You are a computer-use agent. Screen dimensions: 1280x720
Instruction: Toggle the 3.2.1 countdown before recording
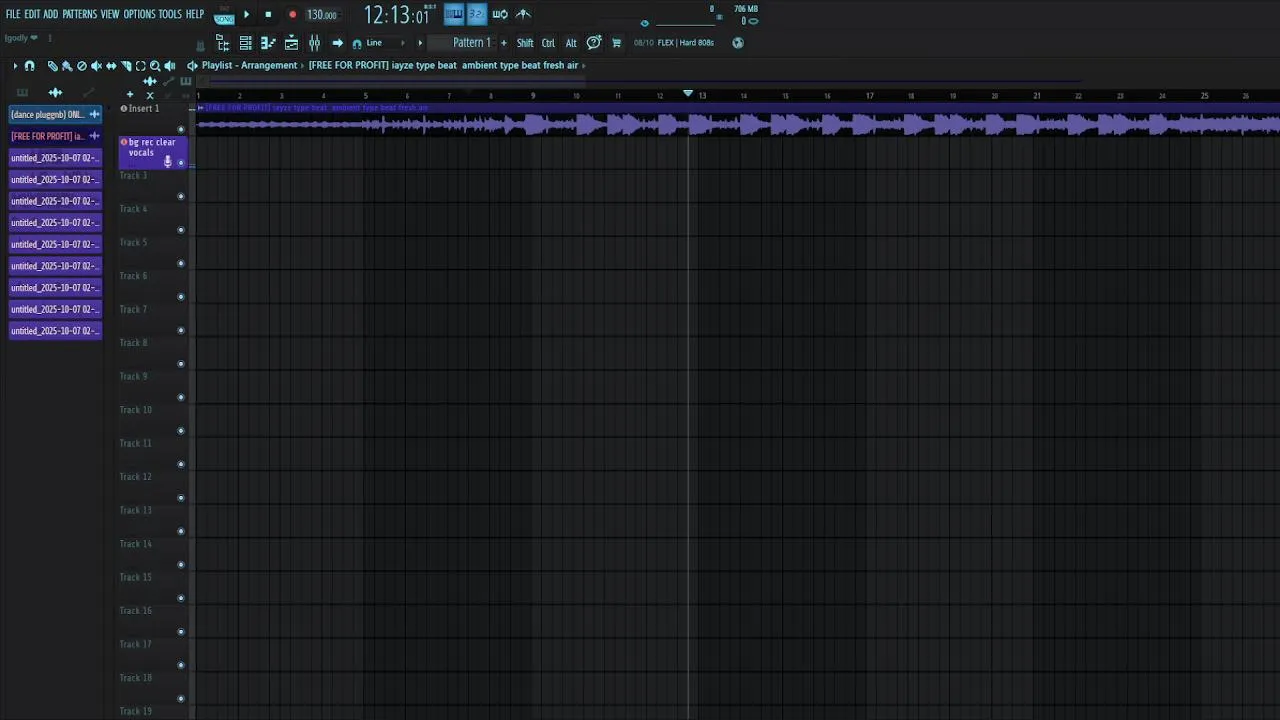pyautogui.click(x=476, y=14)
